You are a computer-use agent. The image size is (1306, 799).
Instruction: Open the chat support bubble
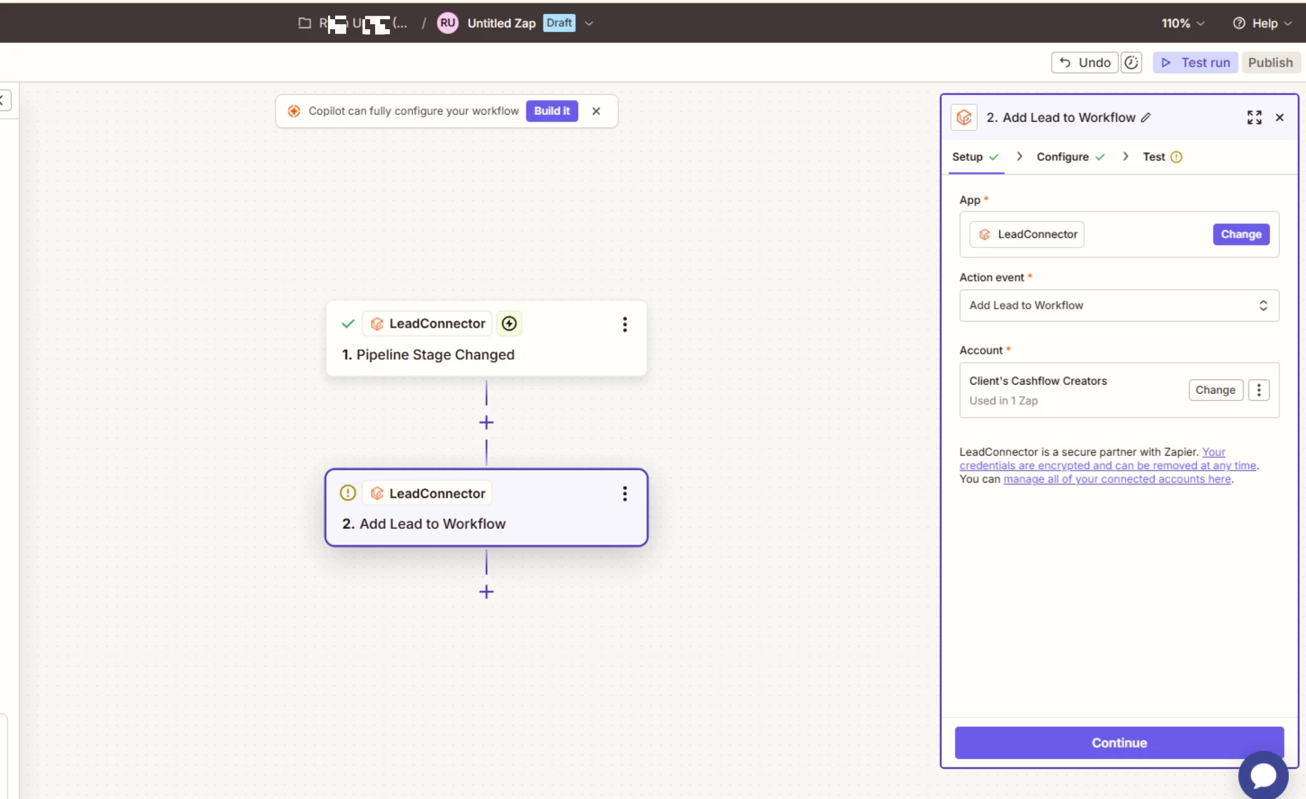(x=1263, y=775)
